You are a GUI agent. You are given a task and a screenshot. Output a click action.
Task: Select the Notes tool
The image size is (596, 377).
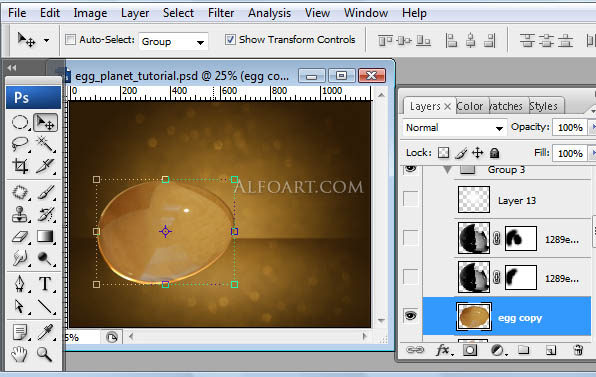point(20,332)
